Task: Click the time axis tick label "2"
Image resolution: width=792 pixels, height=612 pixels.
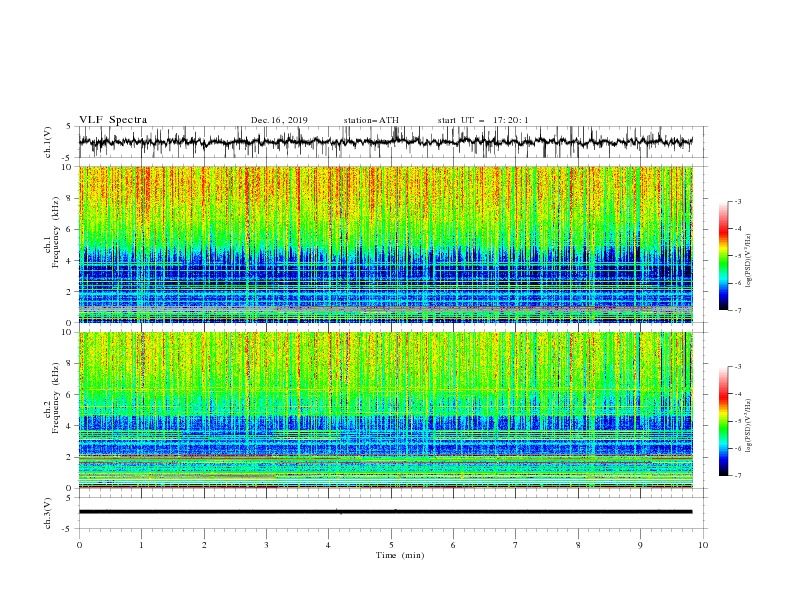Action: [x=204, y=545]
